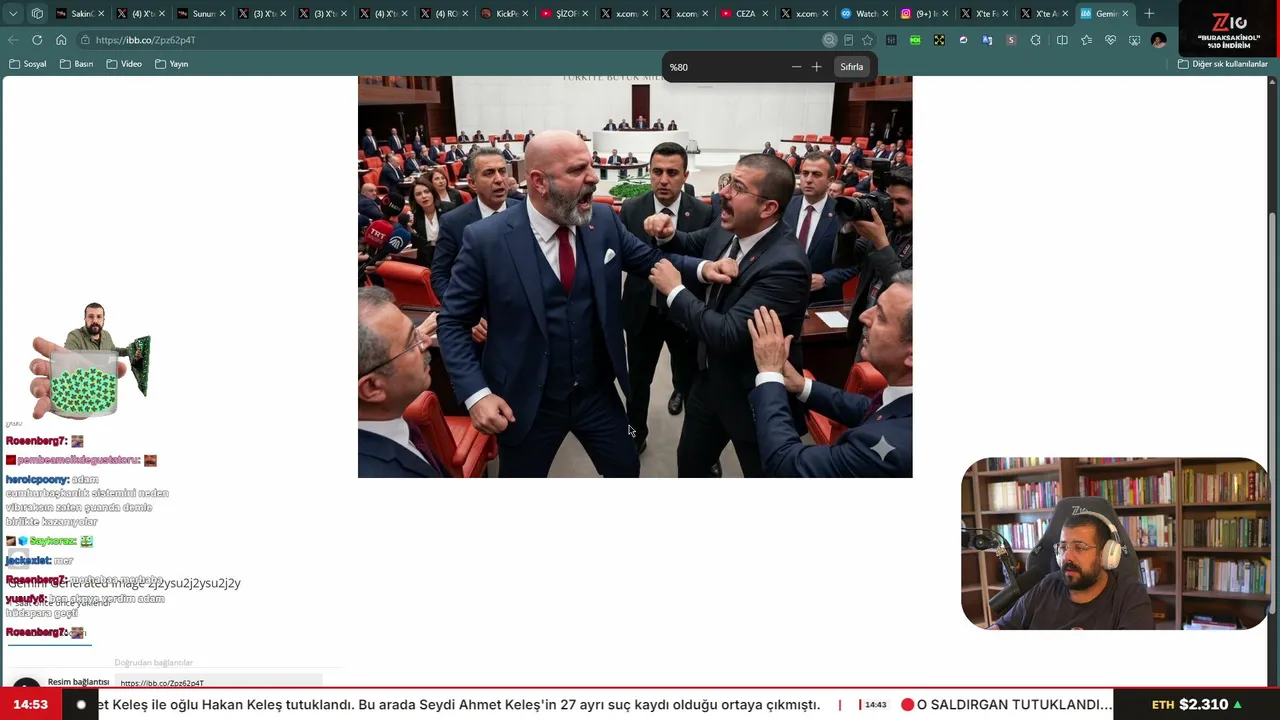Open the browser home page icon

[61, 40]
